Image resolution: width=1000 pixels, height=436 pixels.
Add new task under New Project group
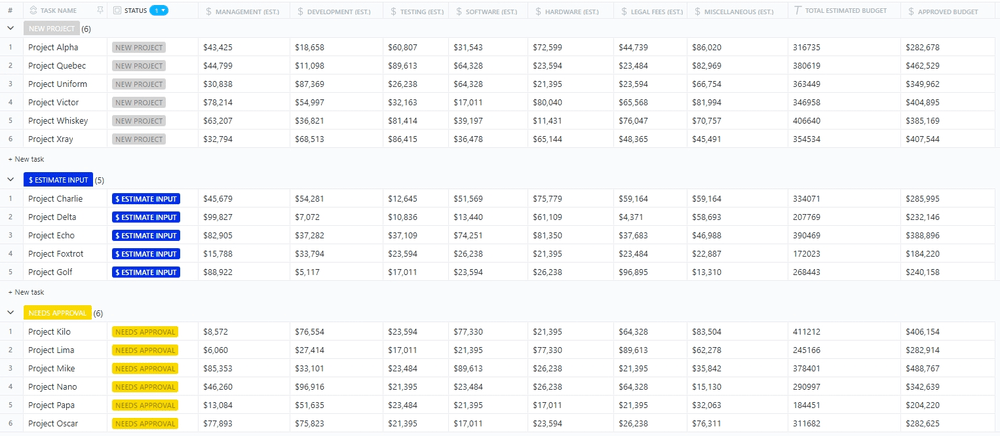click(x=26, y=159)
